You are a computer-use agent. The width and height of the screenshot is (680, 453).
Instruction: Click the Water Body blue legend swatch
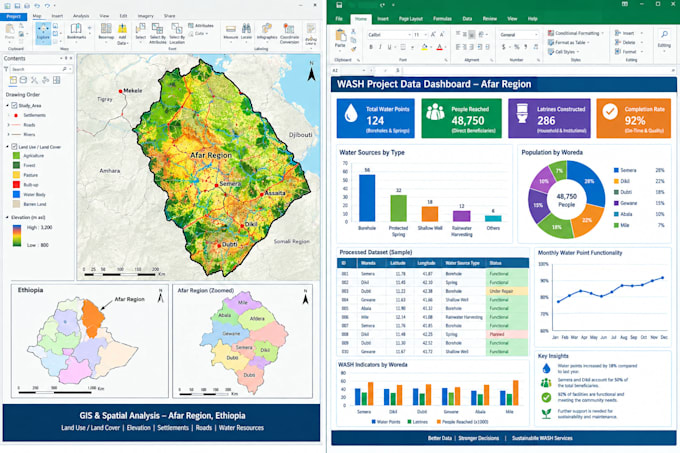point(16,194)
